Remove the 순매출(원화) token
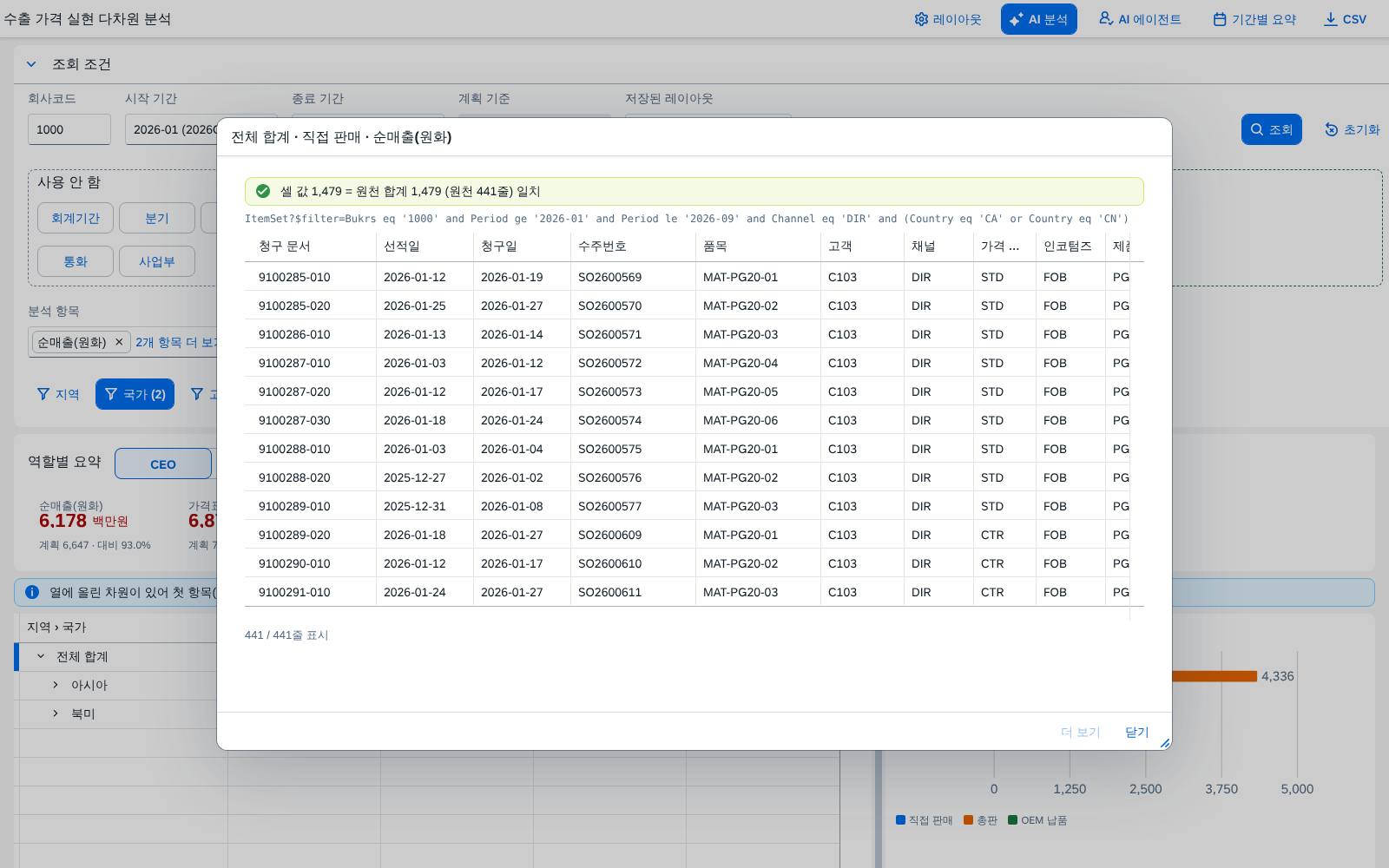Image resolution: width=1389 pixels, height=868 pixels. (119, 342)
